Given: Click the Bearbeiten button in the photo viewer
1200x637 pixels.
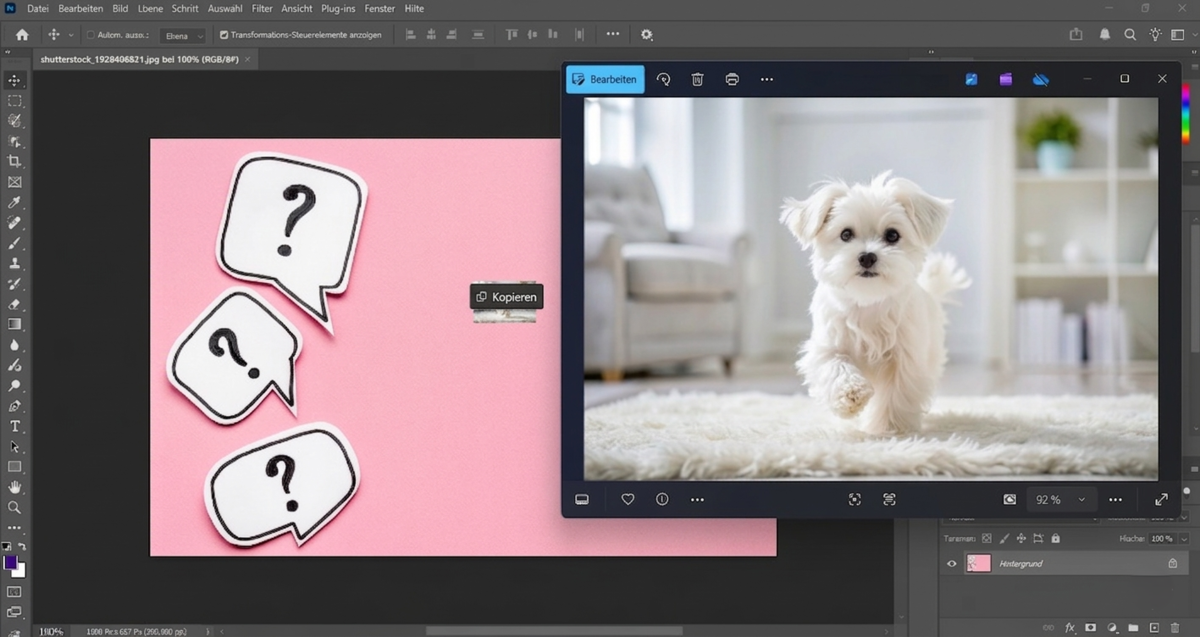Looking at the screenshot, I should point(604,79).
